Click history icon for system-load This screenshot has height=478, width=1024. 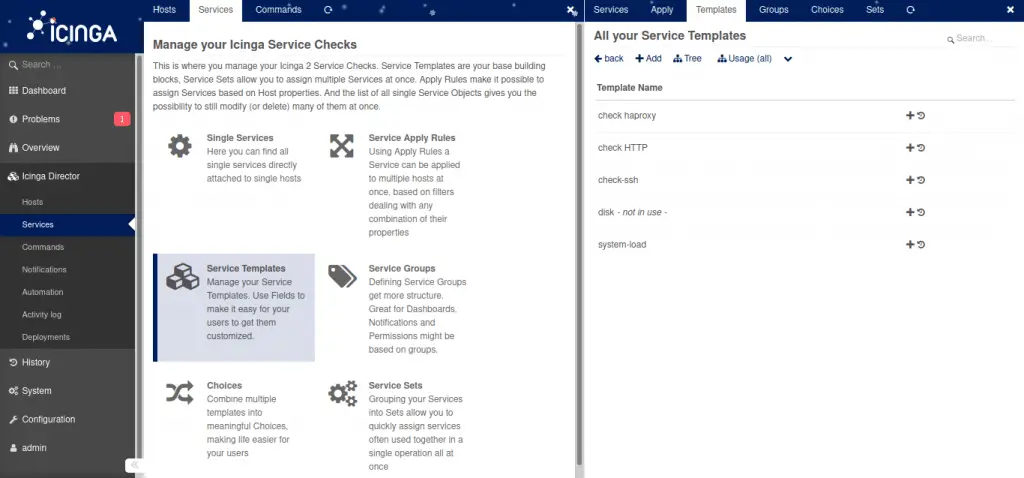921,244
